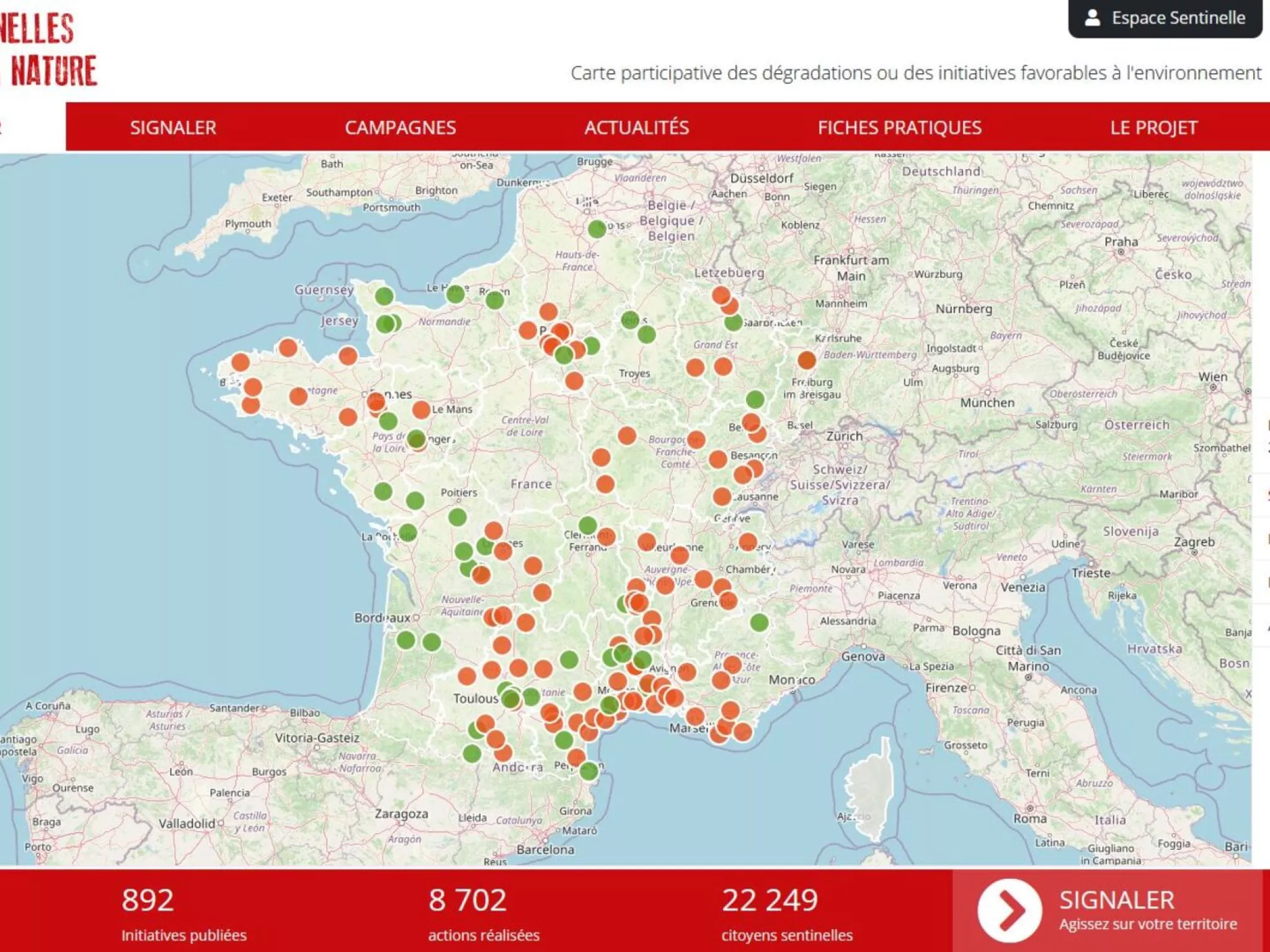Click the green marker beside Saarbrücken
This screenshot has width=1270, height=952.
click(734, 322)
